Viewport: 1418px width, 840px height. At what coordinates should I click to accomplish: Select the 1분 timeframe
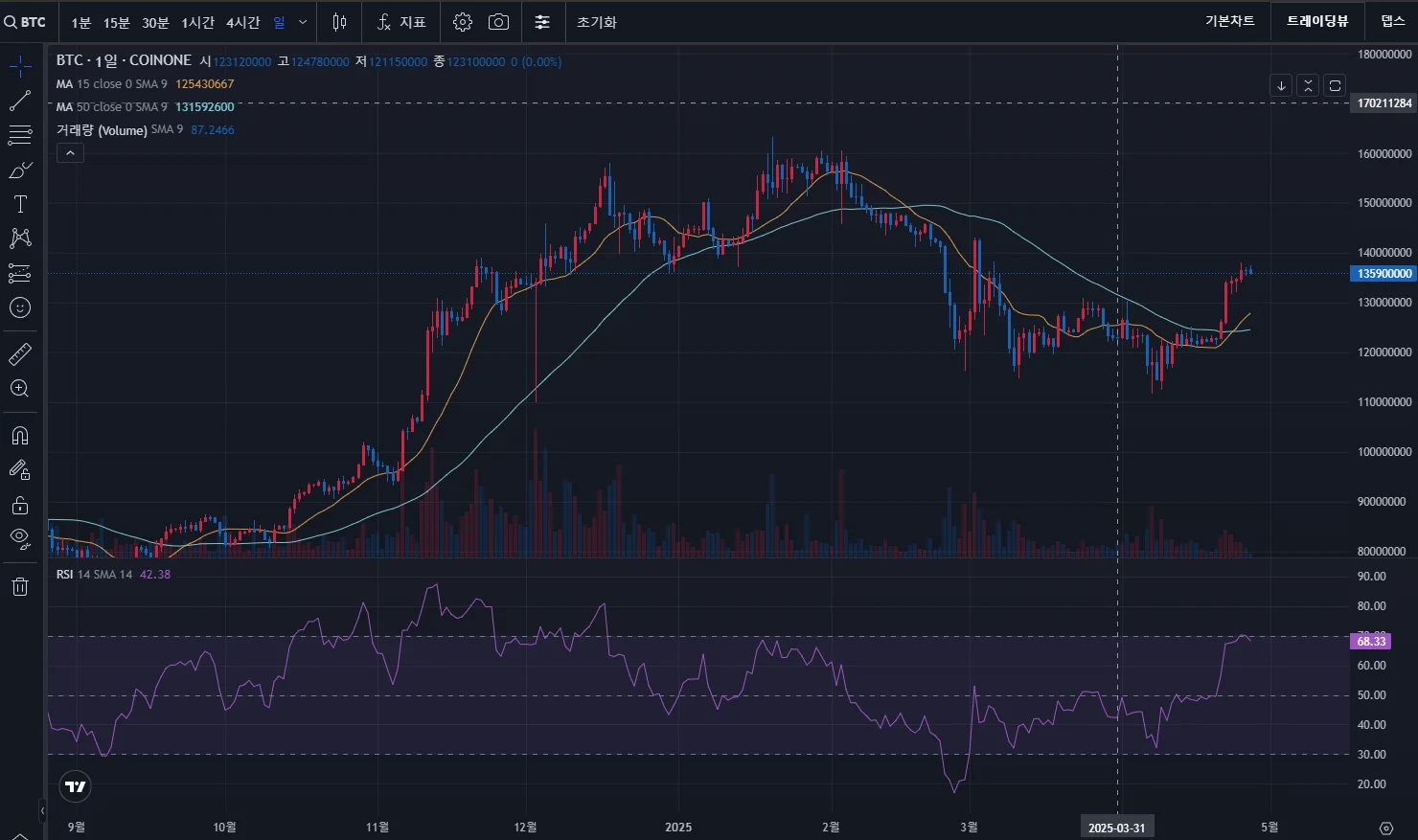click(x=81, y=22)
